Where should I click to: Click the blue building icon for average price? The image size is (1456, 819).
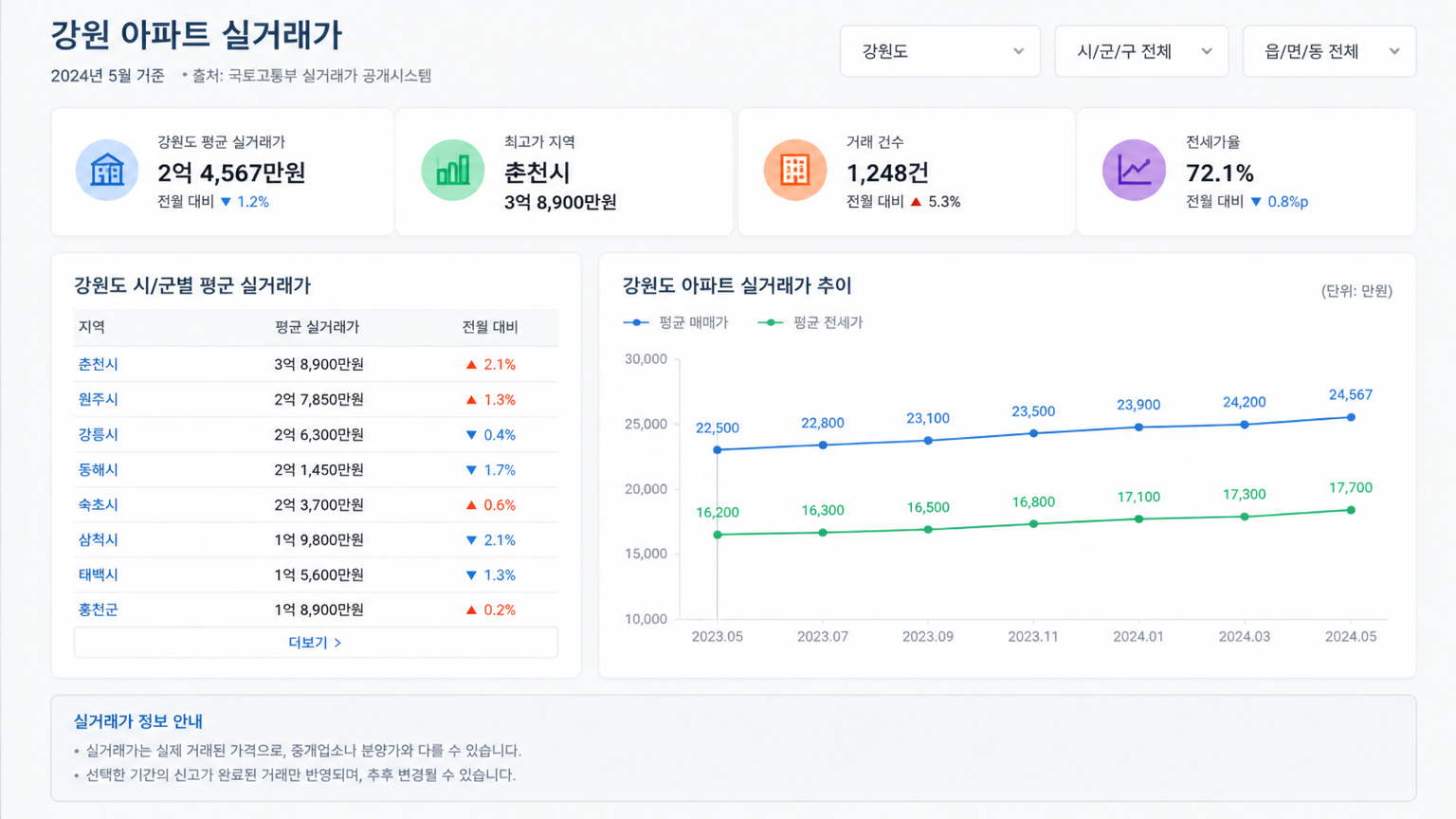click(x=107, y=171)
